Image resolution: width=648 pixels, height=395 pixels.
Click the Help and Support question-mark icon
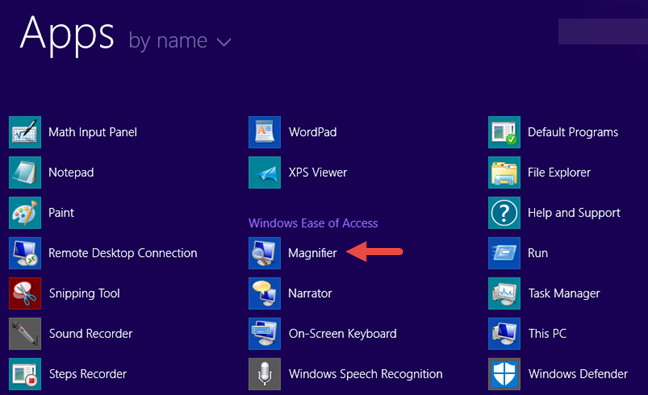click(x=504, y=213)
